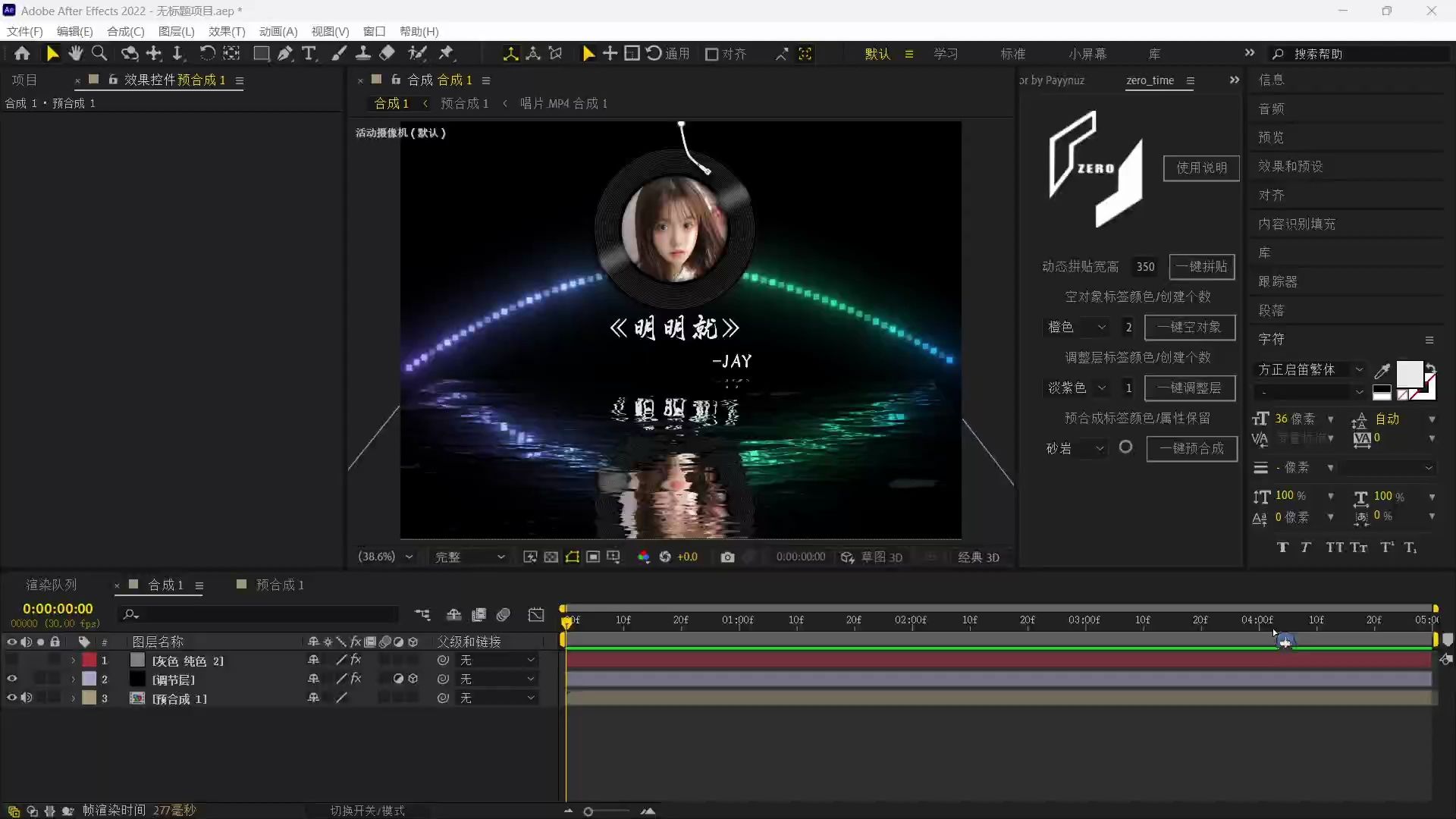Open the 完整 resolution dropdown
The width and height of the screenshot is (1456, 819).
pyautogui.click(x=469, y=557)
